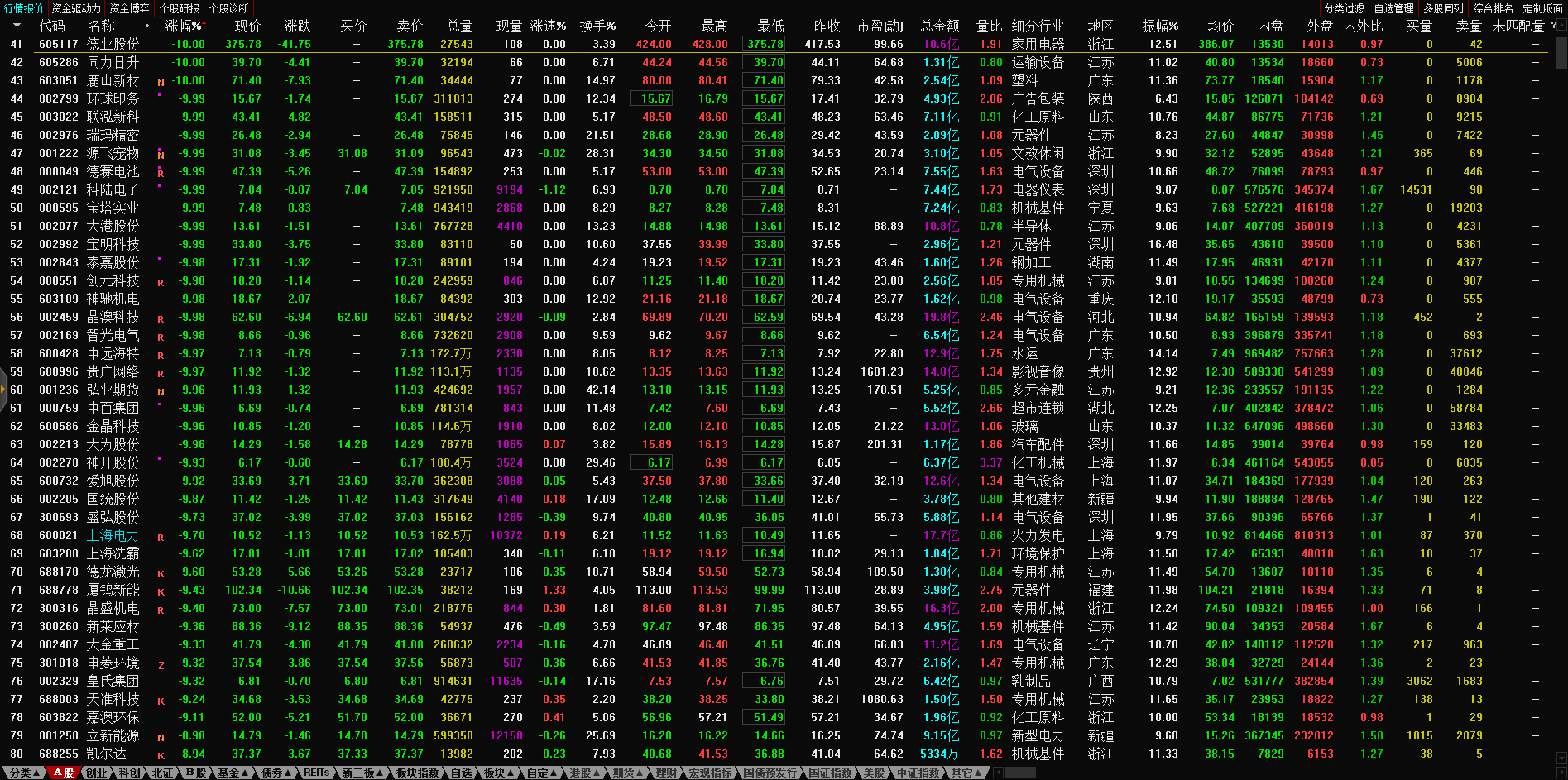Image resolution: width=1568 pixels, height=780 pixels.
Task: Select the 上海电力 stock row
Action: click(113, 536)
